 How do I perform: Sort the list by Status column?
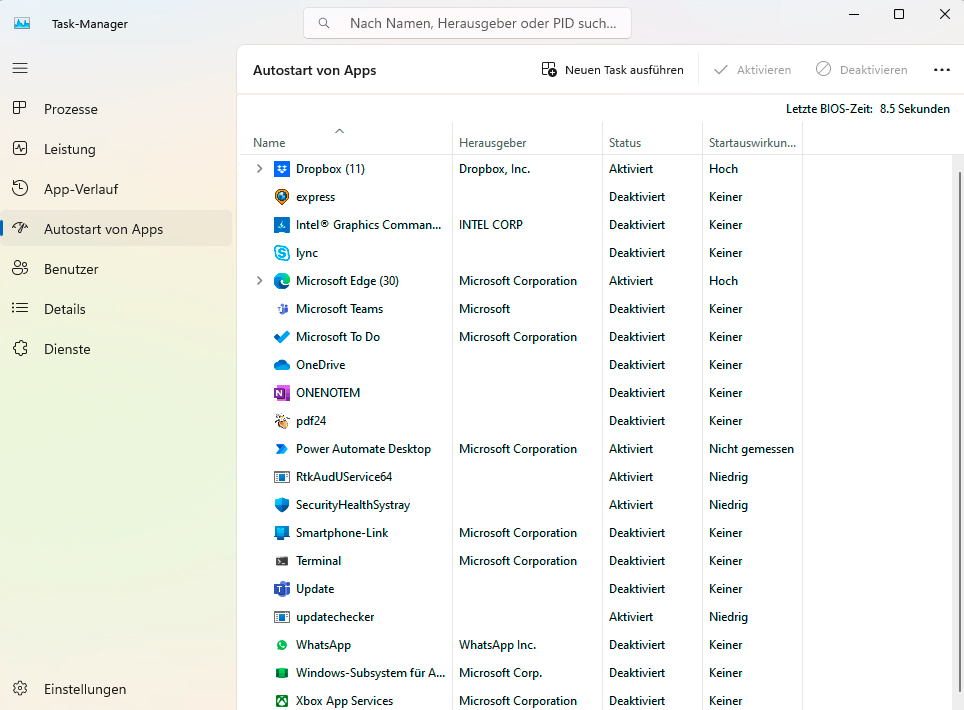pyautogui.click(x=625, y=142)
